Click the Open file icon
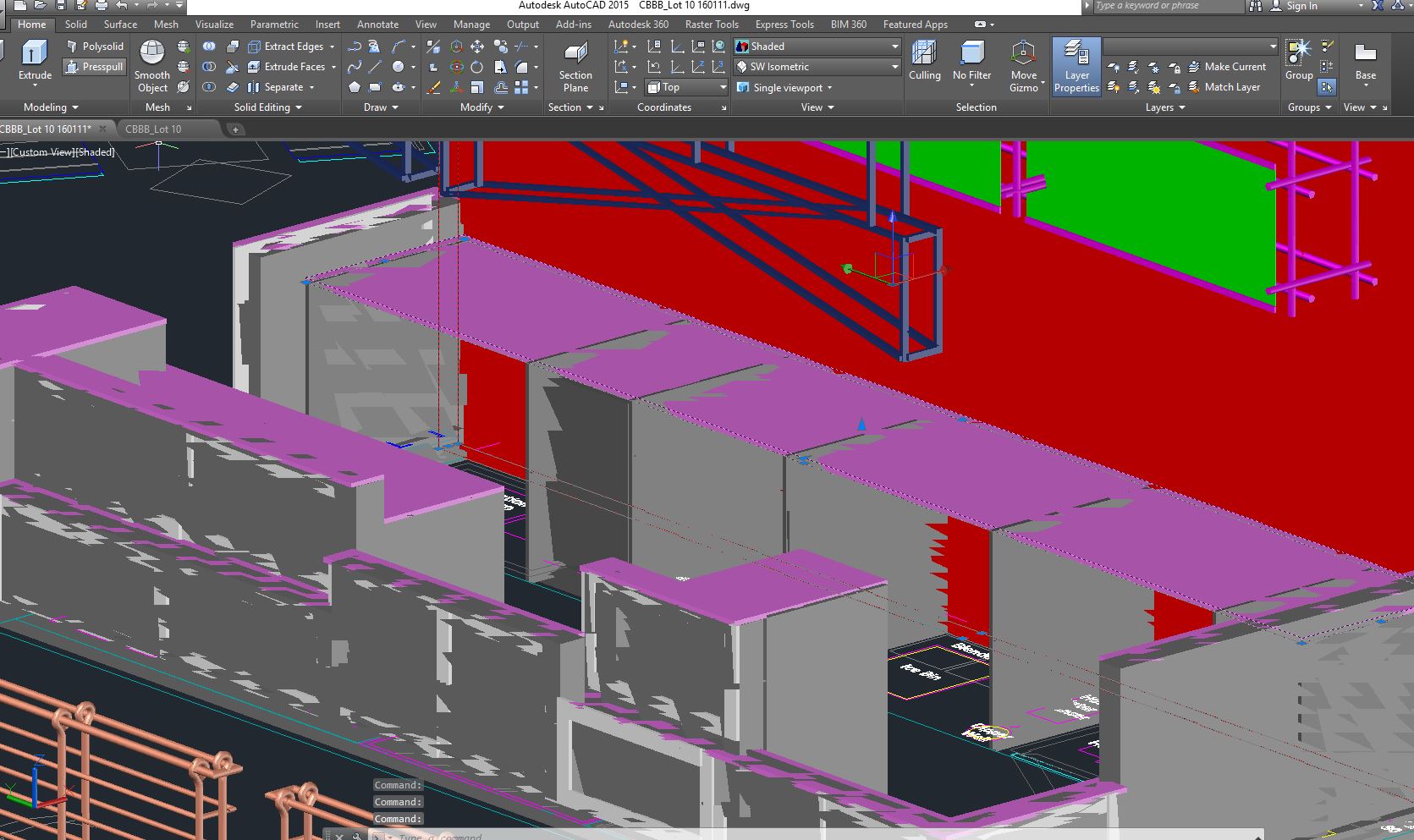Viewport: 1414px width, 840px height. click(39, 6)
